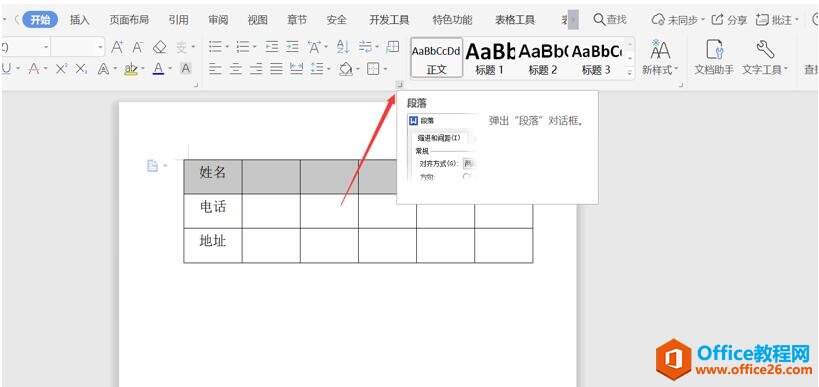Click the text effects outlined A icon

(103, 68)
